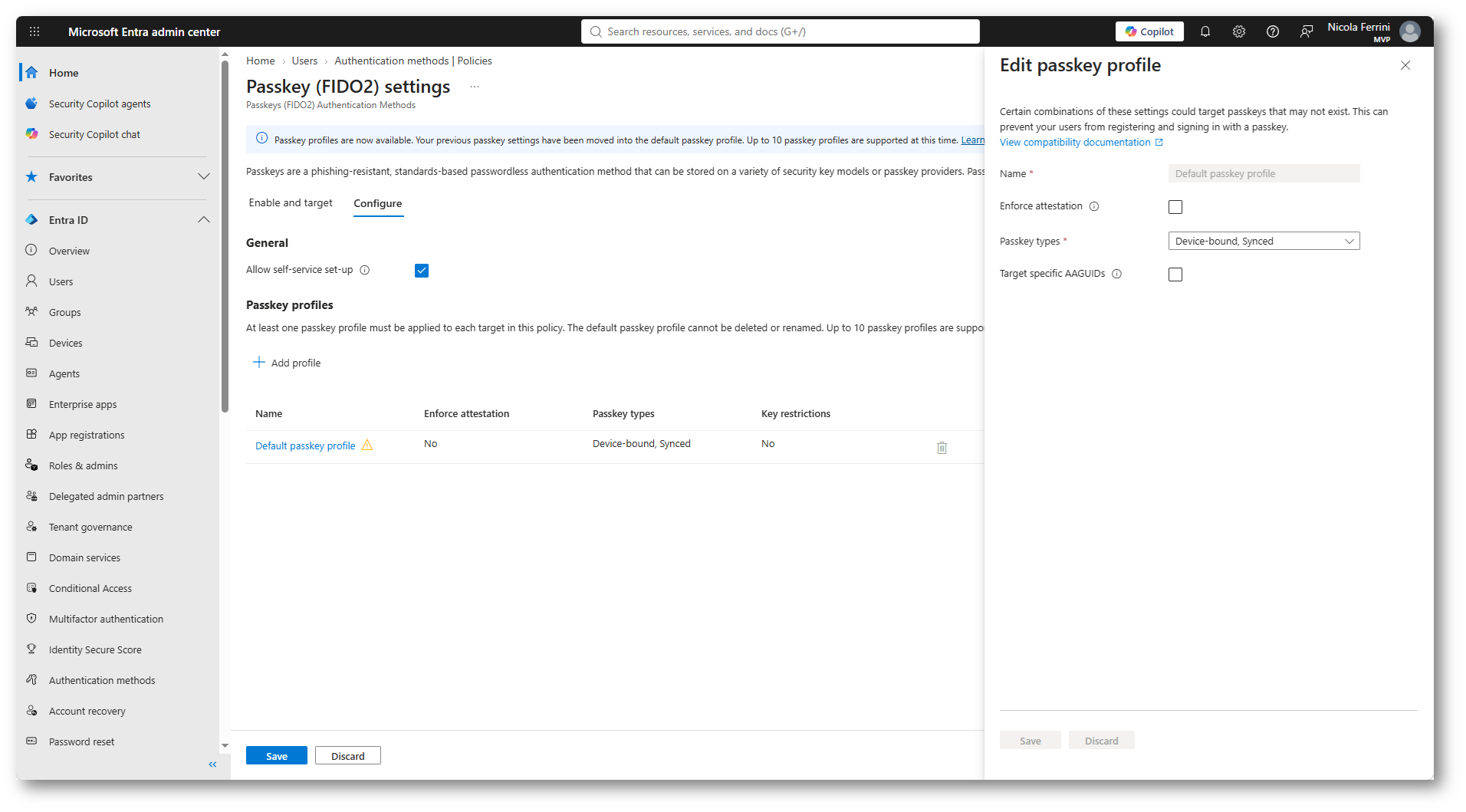Open Delegated admin partners in sidebar
Screen dimensions: 1466x812
(x=107, y=496)
